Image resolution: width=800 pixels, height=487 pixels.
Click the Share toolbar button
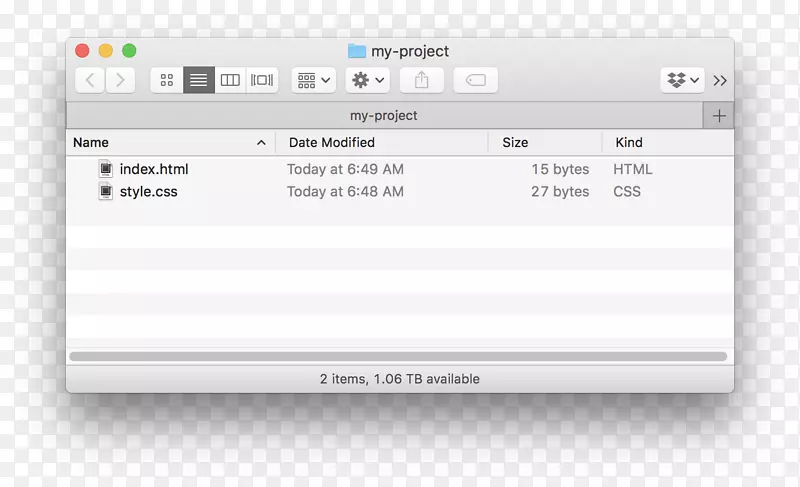(421, 80)
